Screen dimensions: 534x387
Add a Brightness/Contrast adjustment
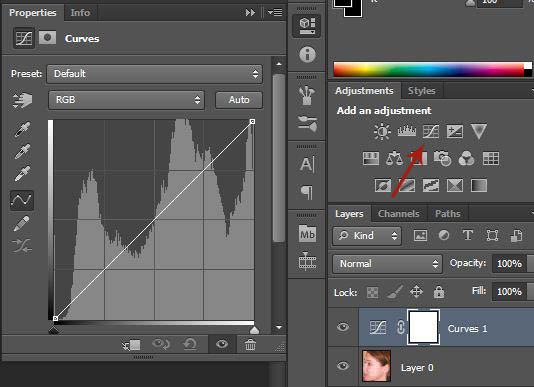point(382,131)
